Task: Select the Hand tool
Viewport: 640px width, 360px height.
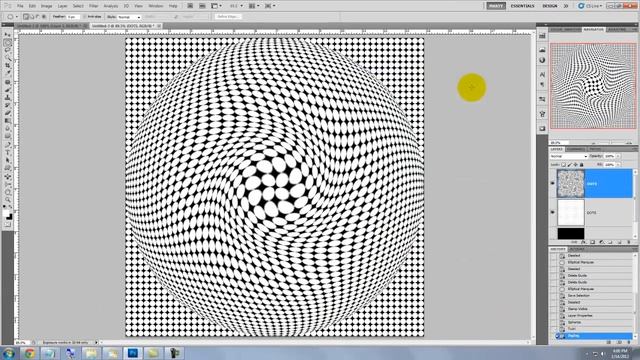Action: (x=8, y=192)
